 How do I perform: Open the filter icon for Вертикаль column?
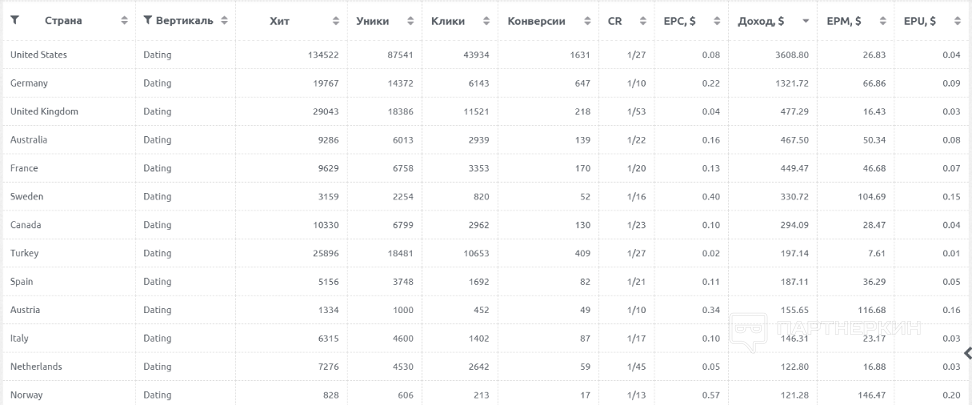point(148,20)
